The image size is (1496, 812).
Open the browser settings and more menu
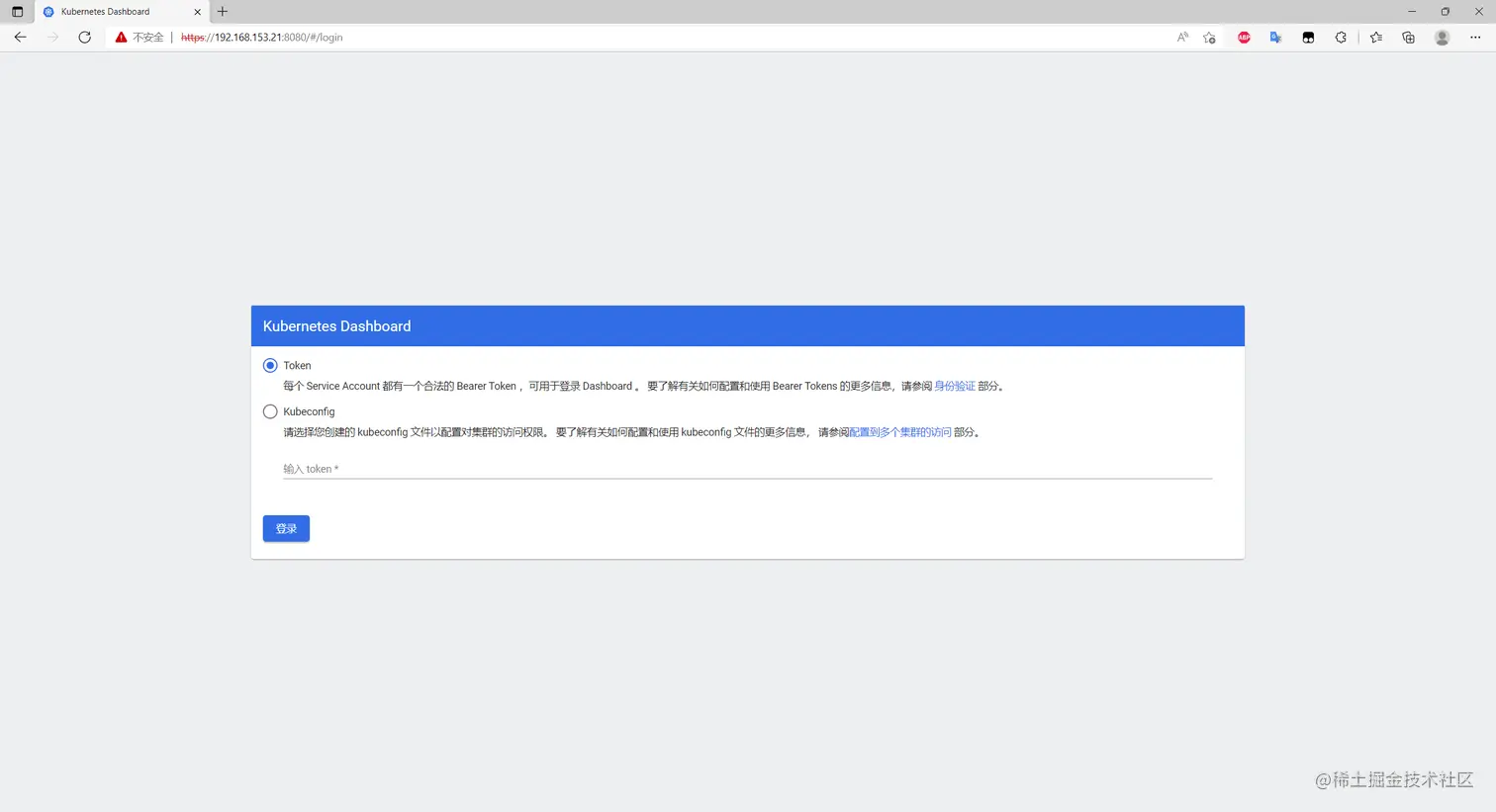click(1475, 38)
